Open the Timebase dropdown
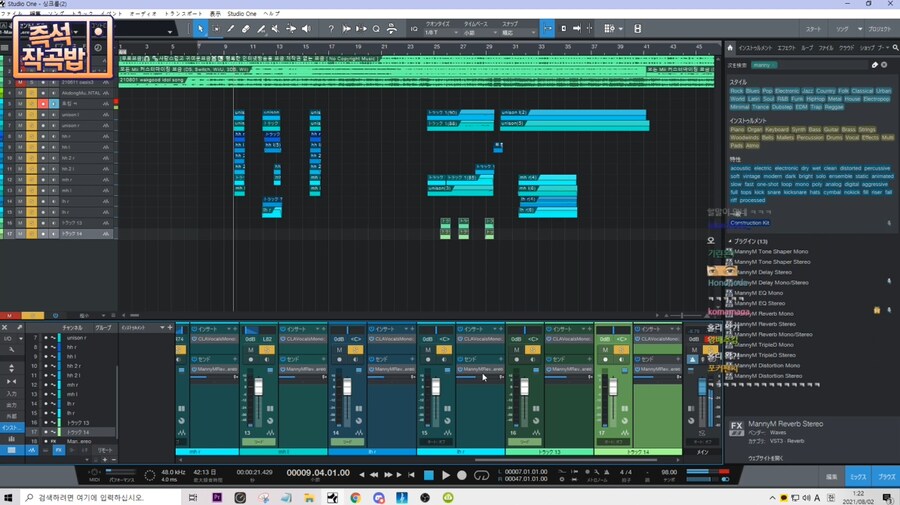This screenshot has width=900, height=505. [x=480, y=33]
